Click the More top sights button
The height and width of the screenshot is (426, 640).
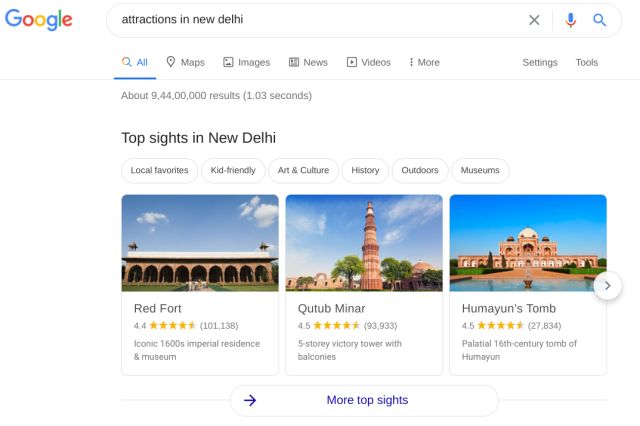364,400
